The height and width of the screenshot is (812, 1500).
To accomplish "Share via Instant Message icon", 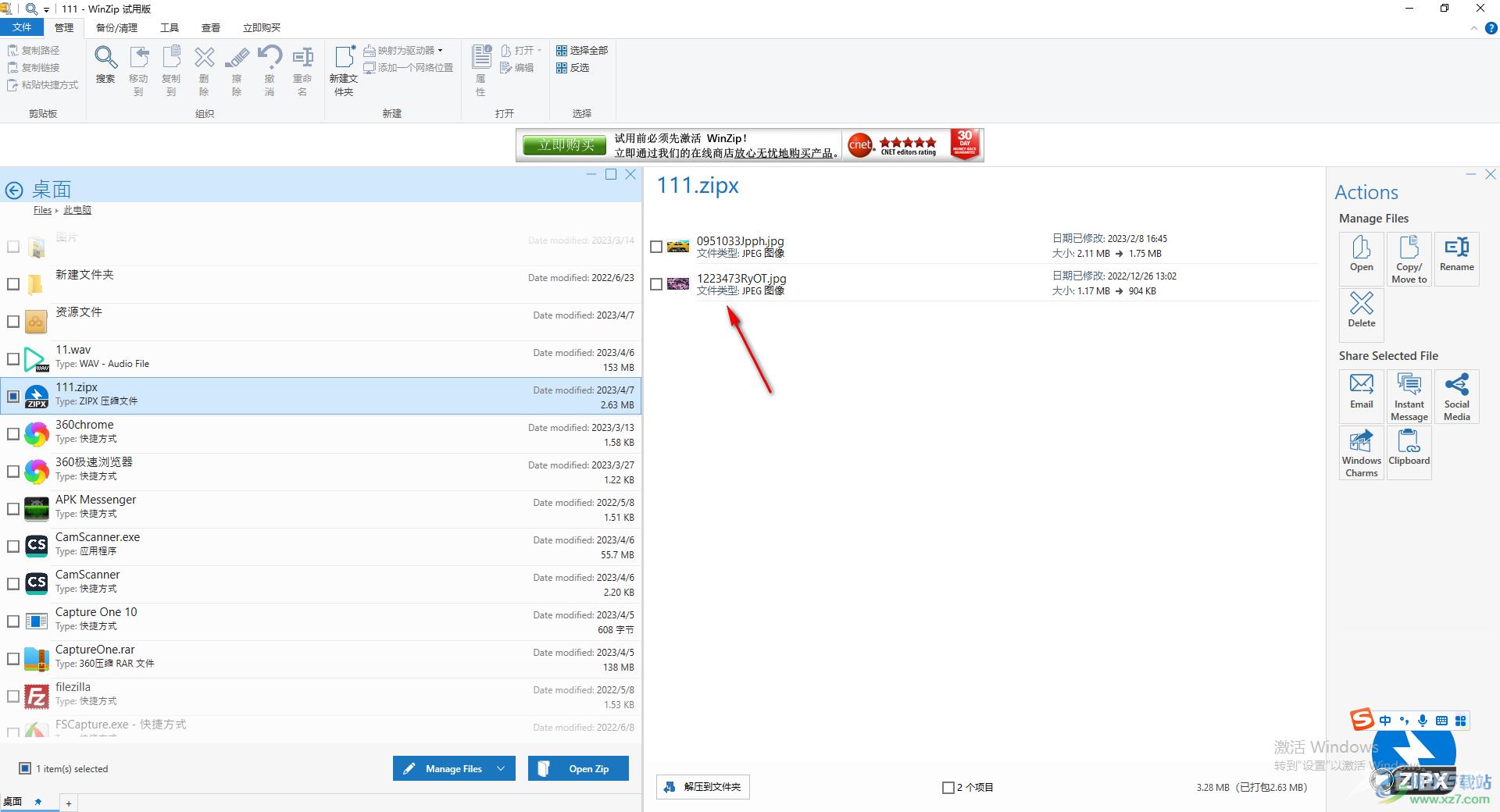I will [x=1409, y=397].
